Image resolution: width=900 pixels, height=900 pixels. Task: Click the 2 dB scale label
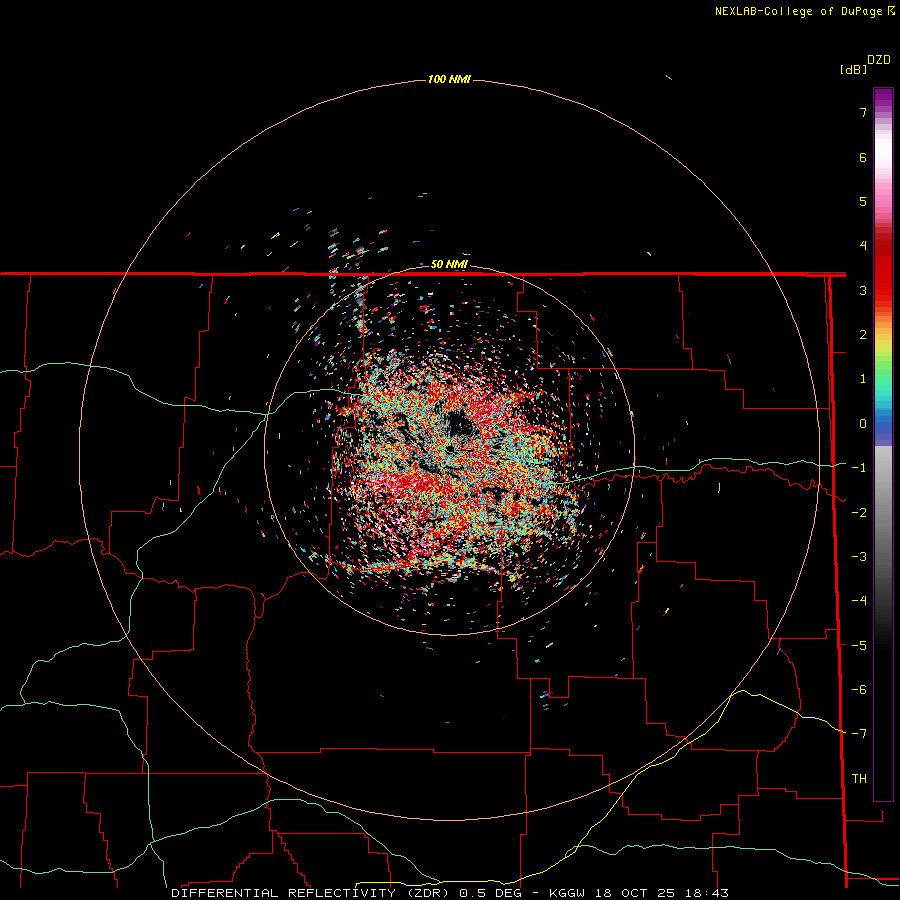(x=863, y=335)
